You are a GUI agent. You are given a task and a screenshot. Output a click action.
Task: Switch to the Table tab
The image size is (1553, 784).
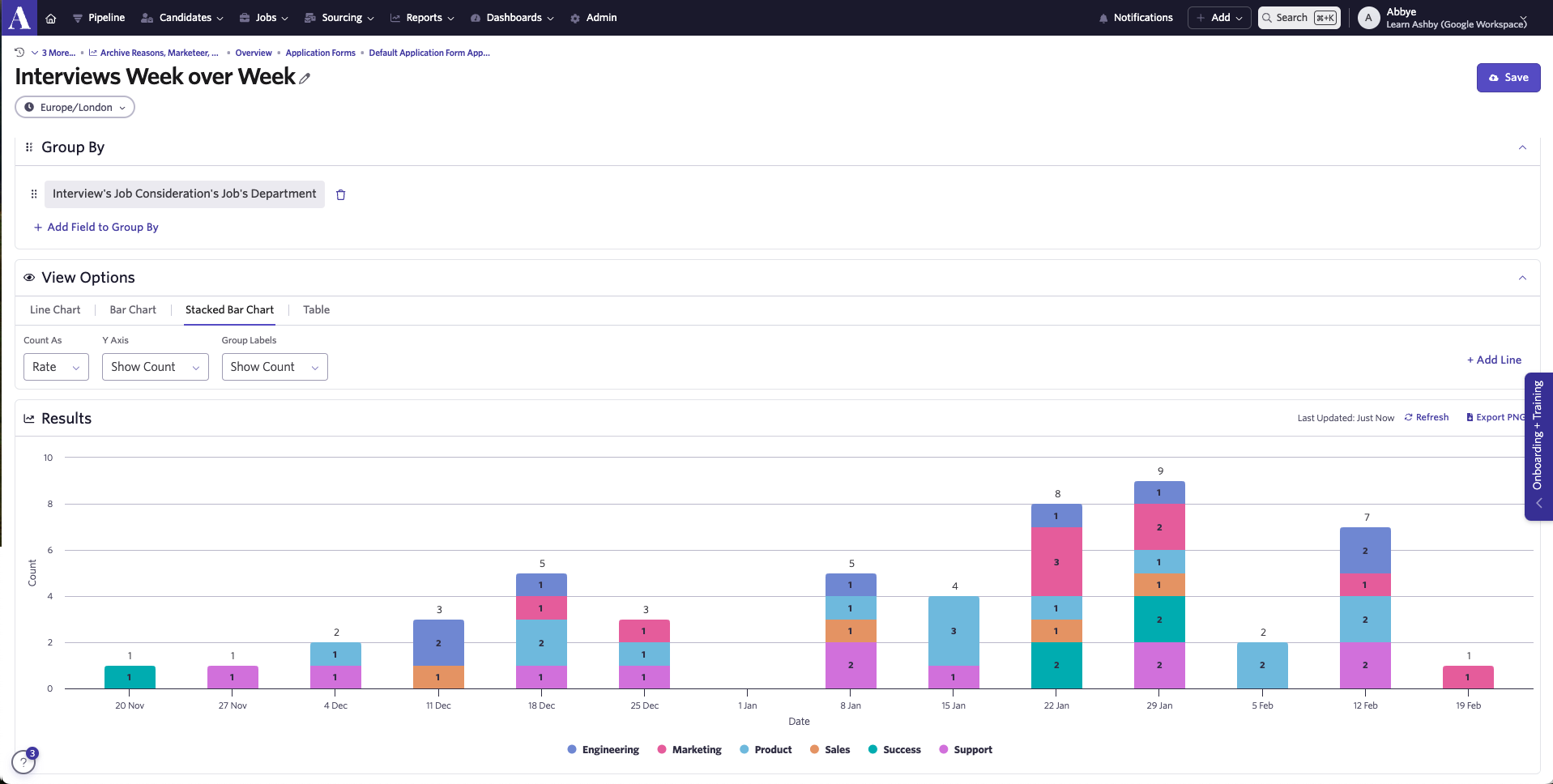[316, 310]
